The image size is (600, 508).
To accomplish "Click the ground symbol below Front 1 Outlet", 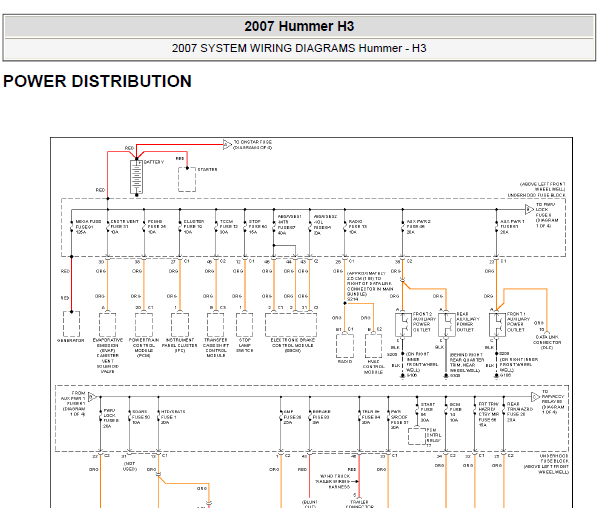I will [497, 376].
